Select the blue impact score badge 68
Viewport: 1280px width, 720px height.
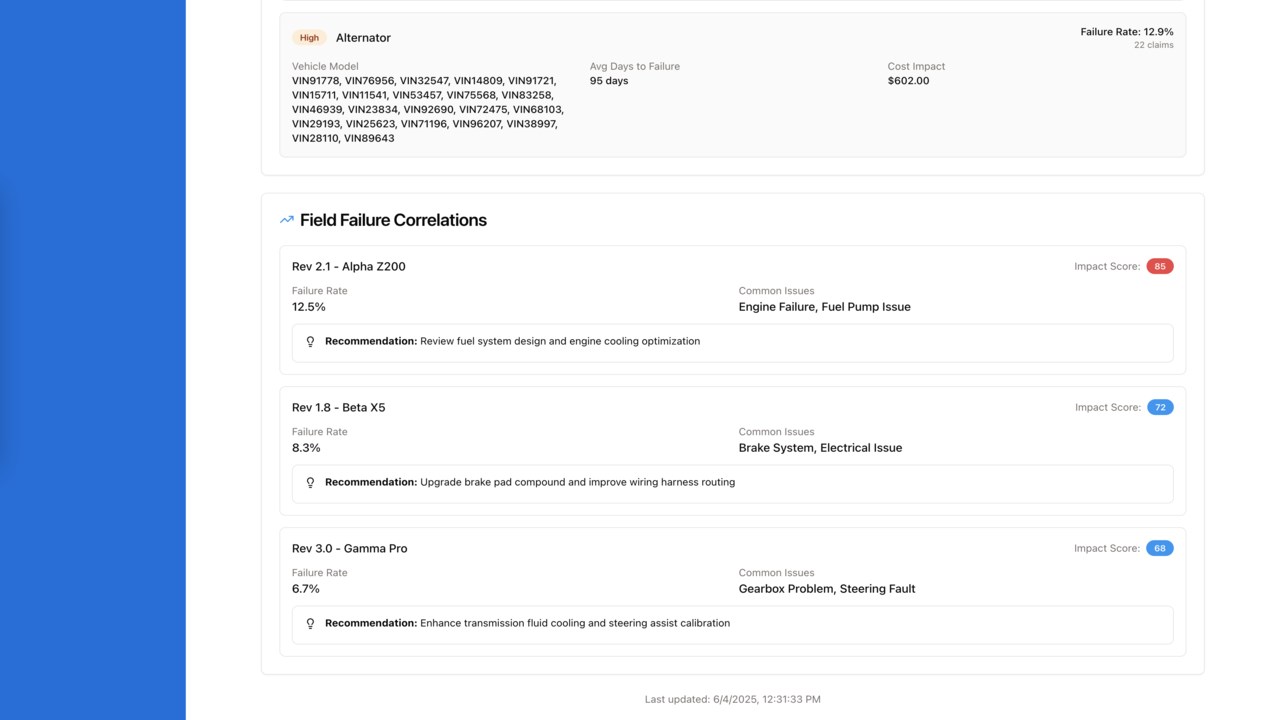[1159, 549]
